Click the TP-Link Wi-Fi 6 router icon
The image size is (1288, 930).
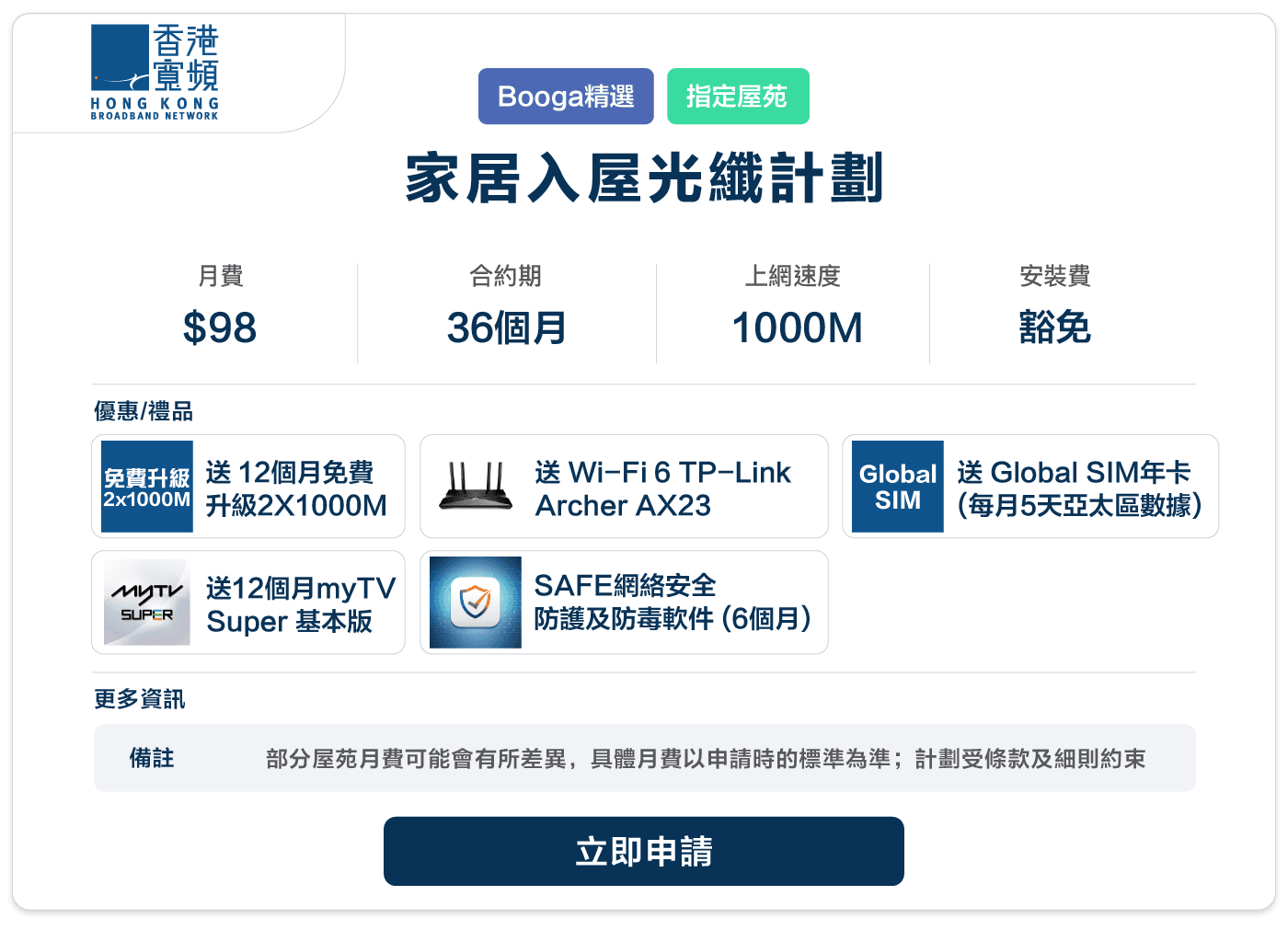475,486
